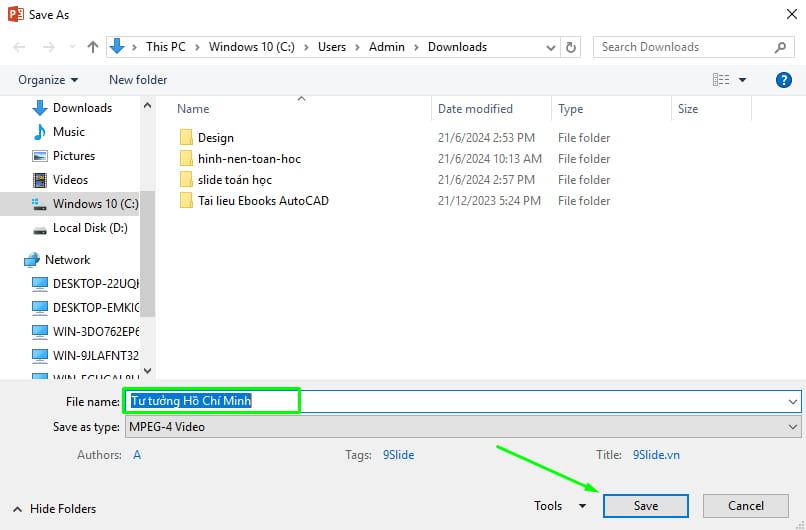The image size is (806, 530).
Task: Select Downloads in the address path
Action: tap(457, 47)
